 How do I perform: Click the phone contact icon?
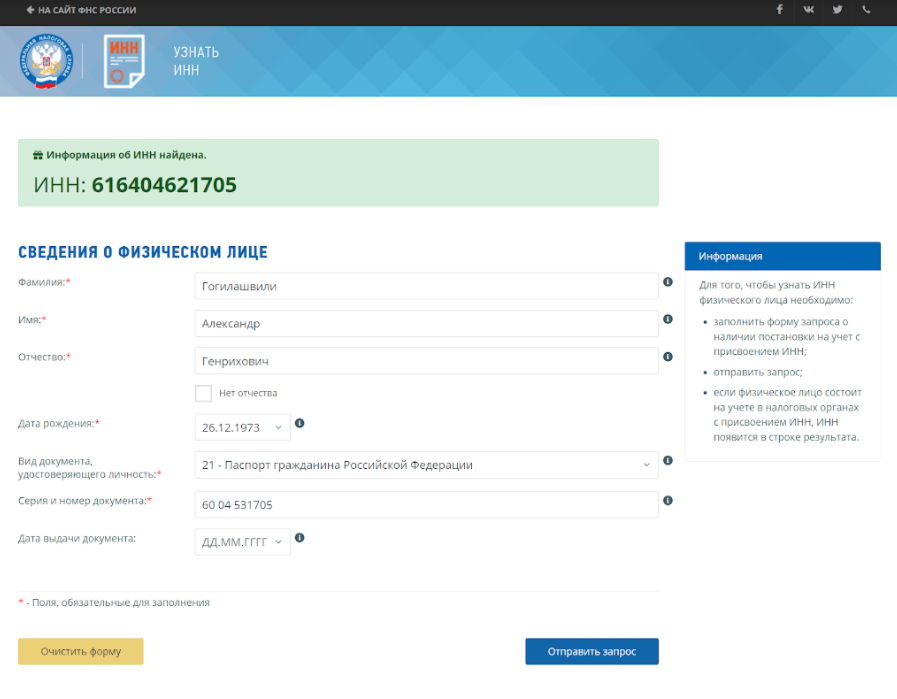(866, 10)
